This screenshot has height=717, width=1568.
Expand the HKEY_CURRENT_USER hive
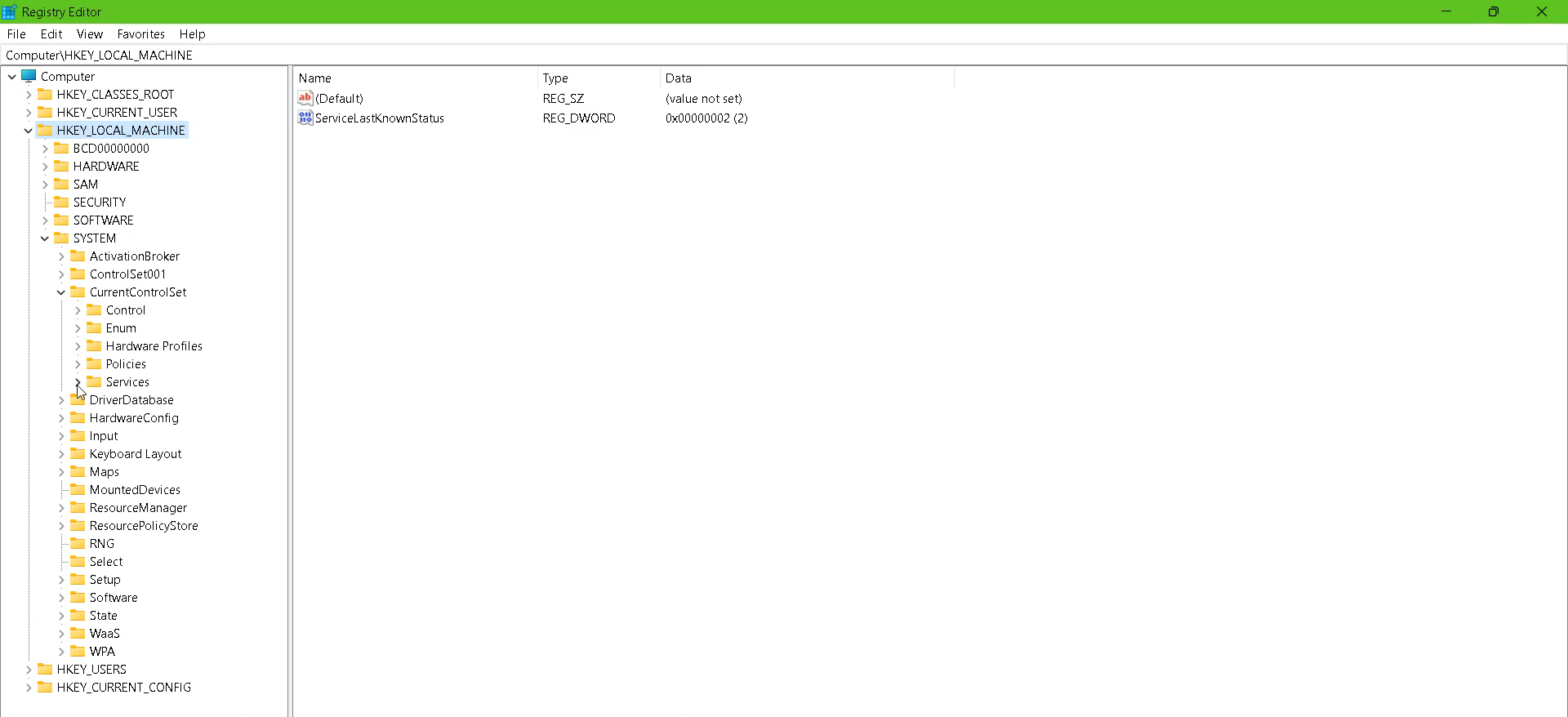tap(29, 113)
